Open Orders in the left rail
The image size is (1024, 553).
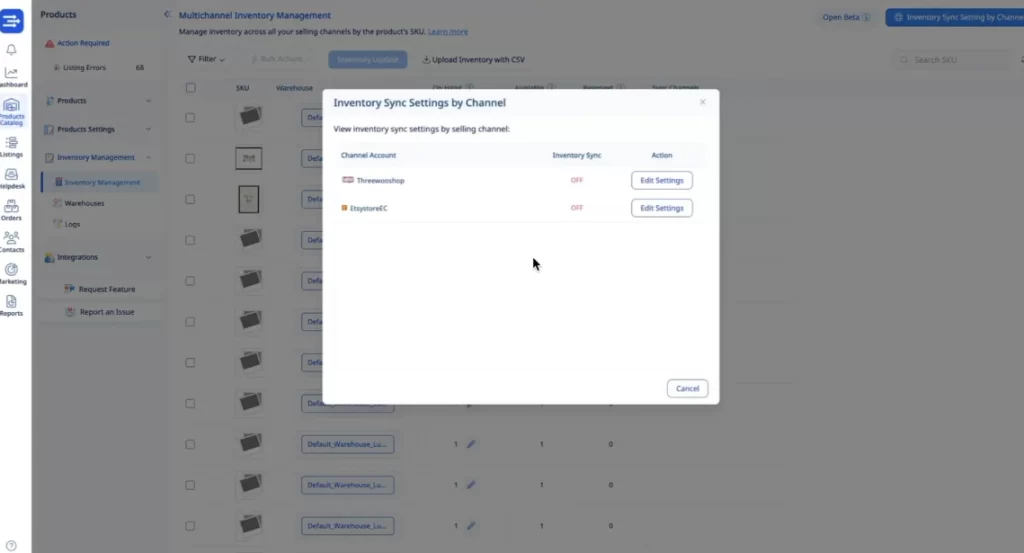[12, 211]
